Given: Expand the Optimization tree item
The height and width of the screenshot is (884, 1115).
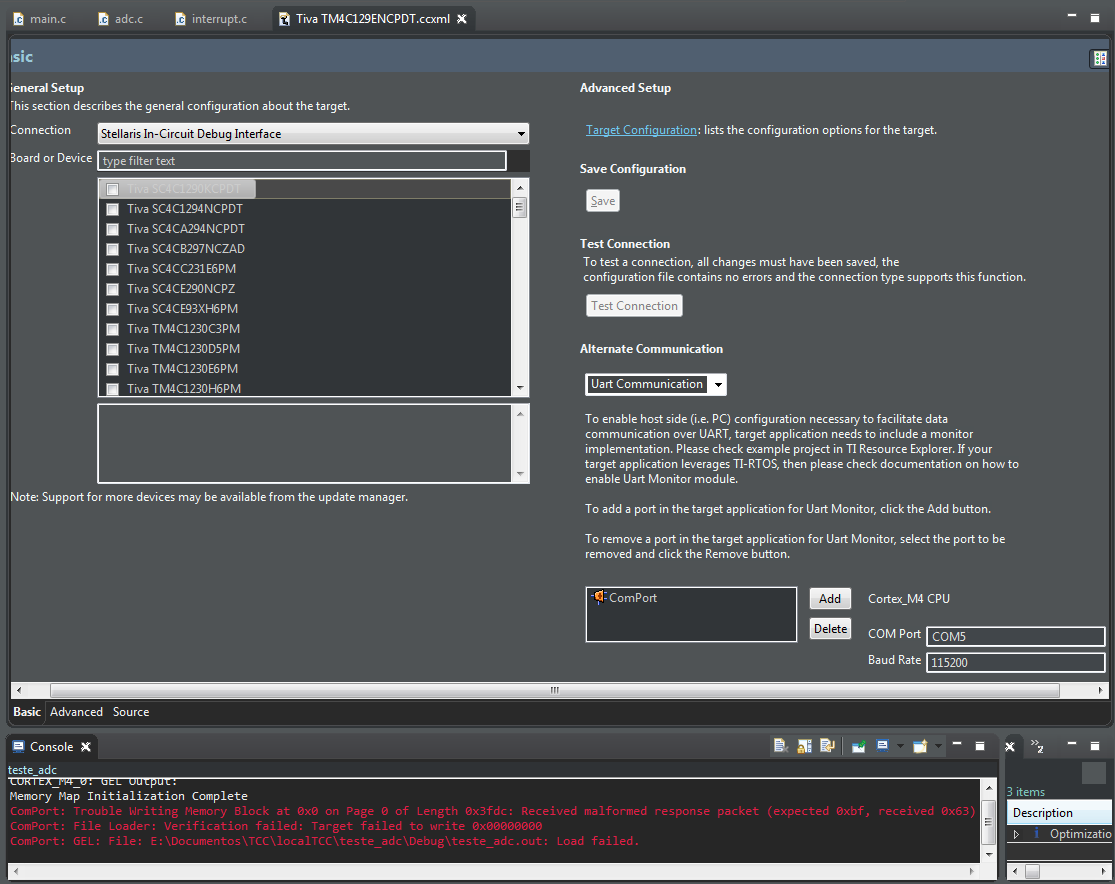Looking at the screenshot, I should coord(1016,834).
